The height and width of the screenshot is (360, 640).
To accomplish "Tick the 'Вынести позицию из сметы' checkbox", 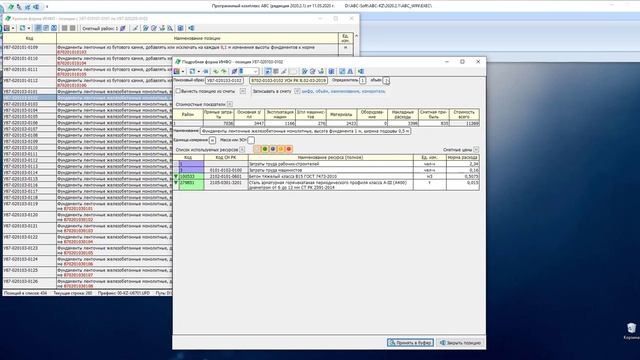I will tap(178, 91).
